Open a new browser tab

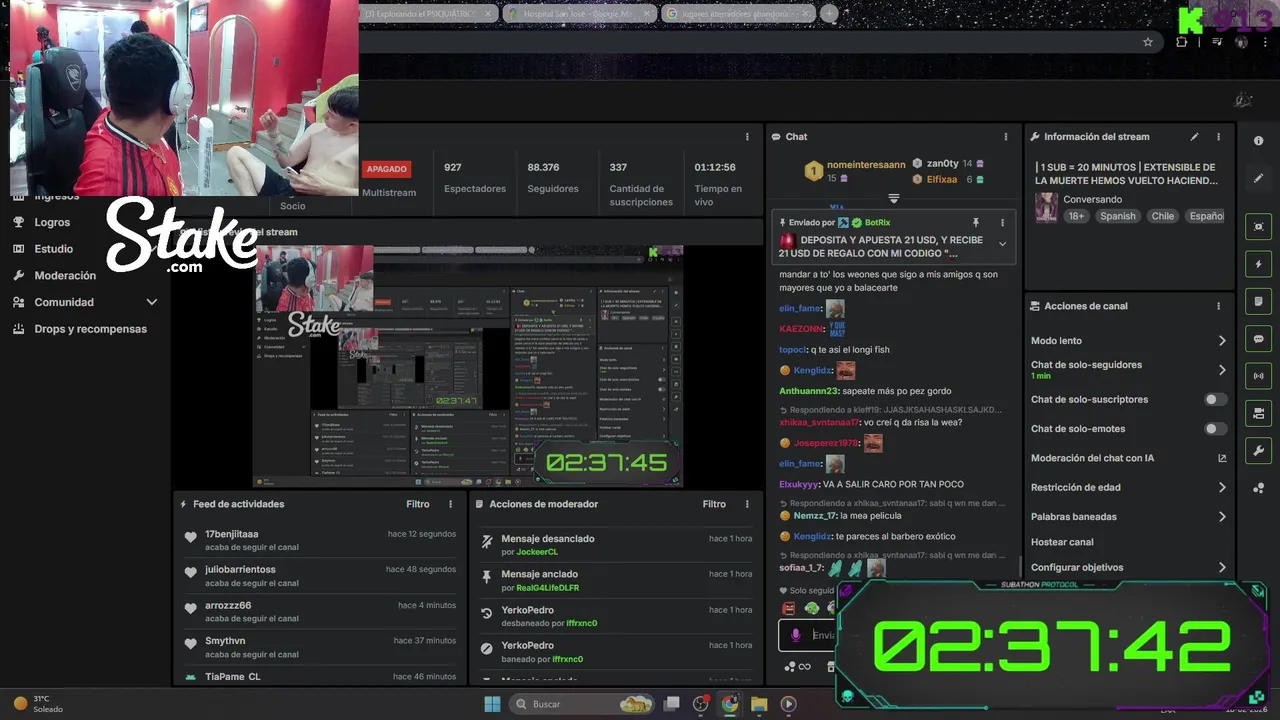tap(829, 14)
